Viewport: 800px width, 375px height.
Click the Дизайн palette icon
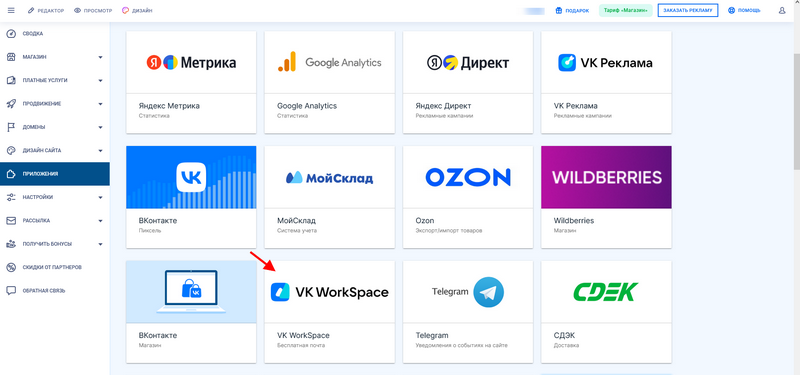tap(126, 10)
